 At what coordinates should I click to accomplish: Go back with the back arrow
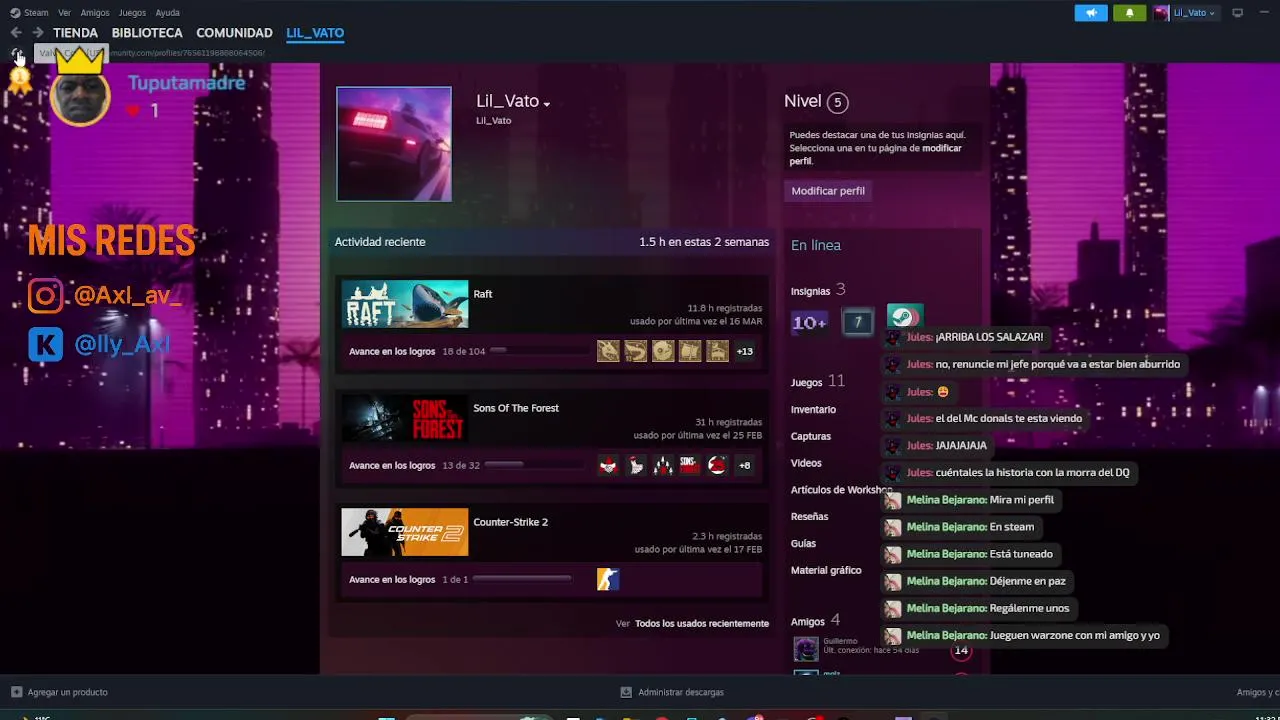(x=16, y=33)
